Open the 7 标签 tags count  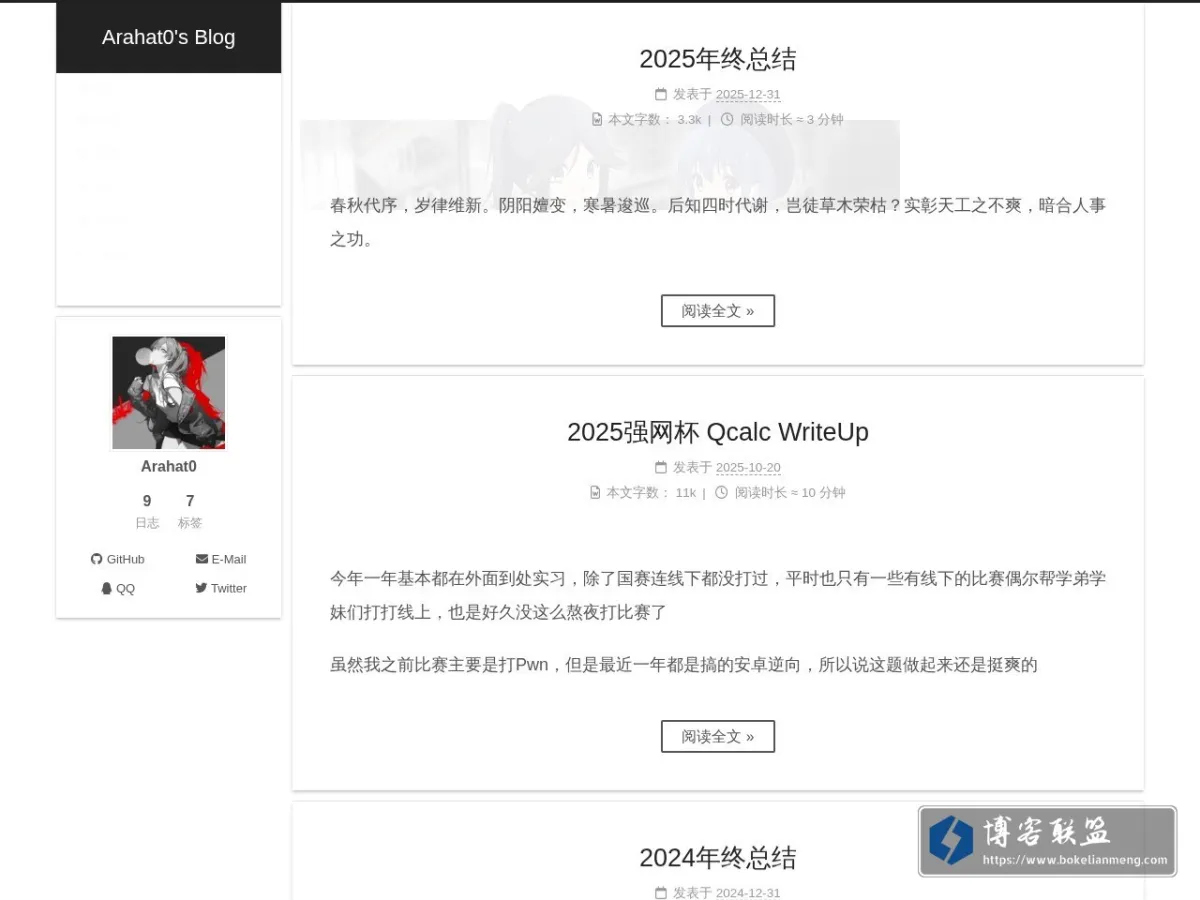point(190,510)
